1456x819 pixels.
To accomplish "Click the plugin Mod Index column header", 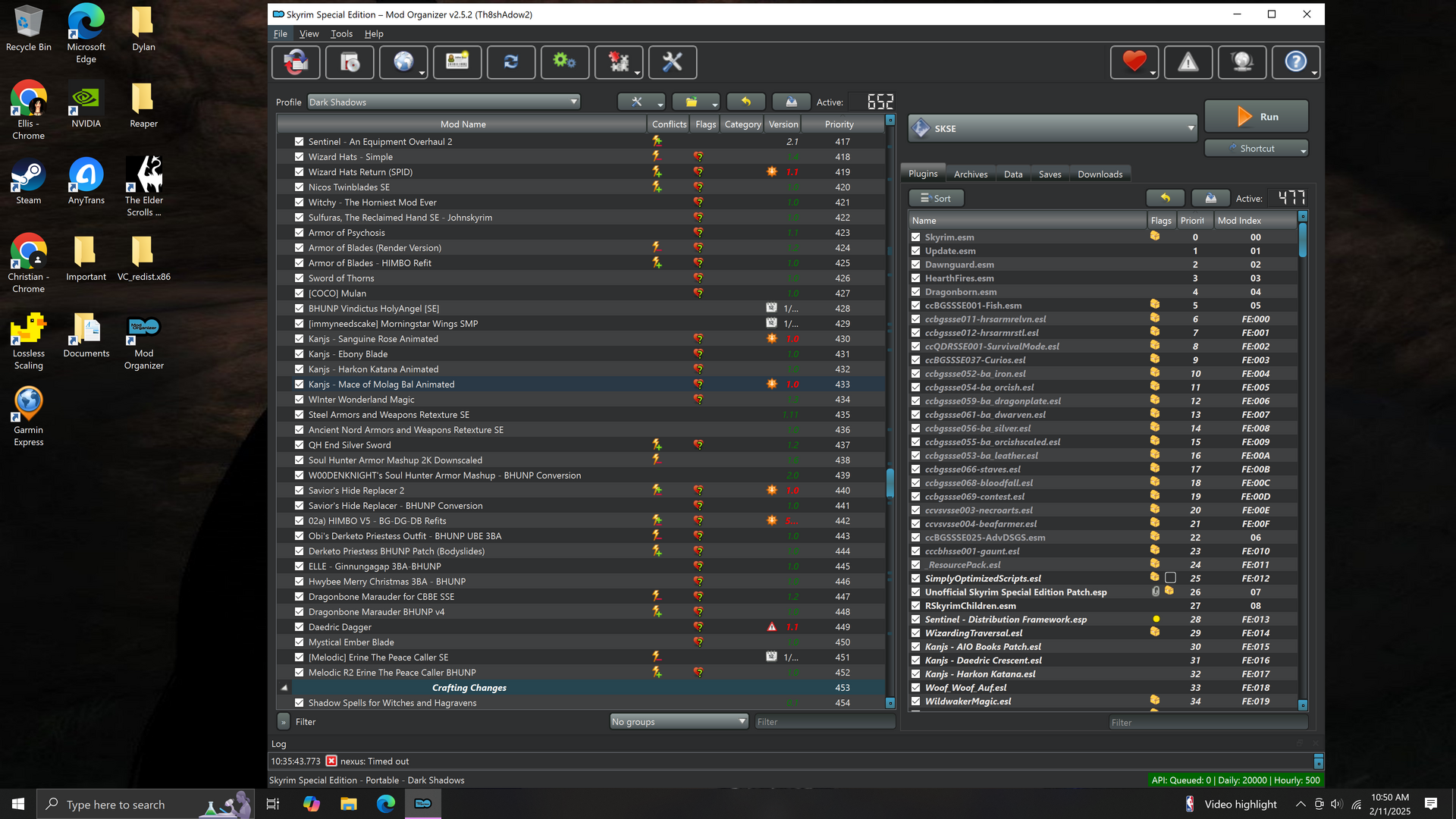I will point(1255,221).
